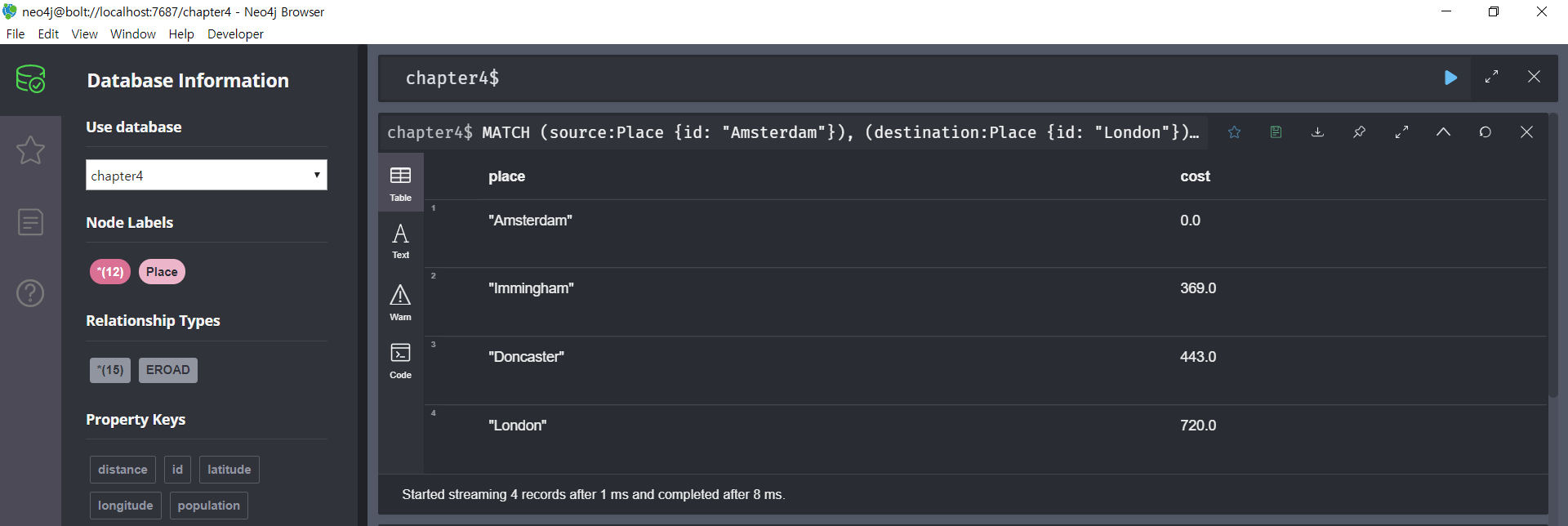Open the Help question mark sidebar icon
1568x526 pixels.
pyautogui.click(x=30, y=292)
